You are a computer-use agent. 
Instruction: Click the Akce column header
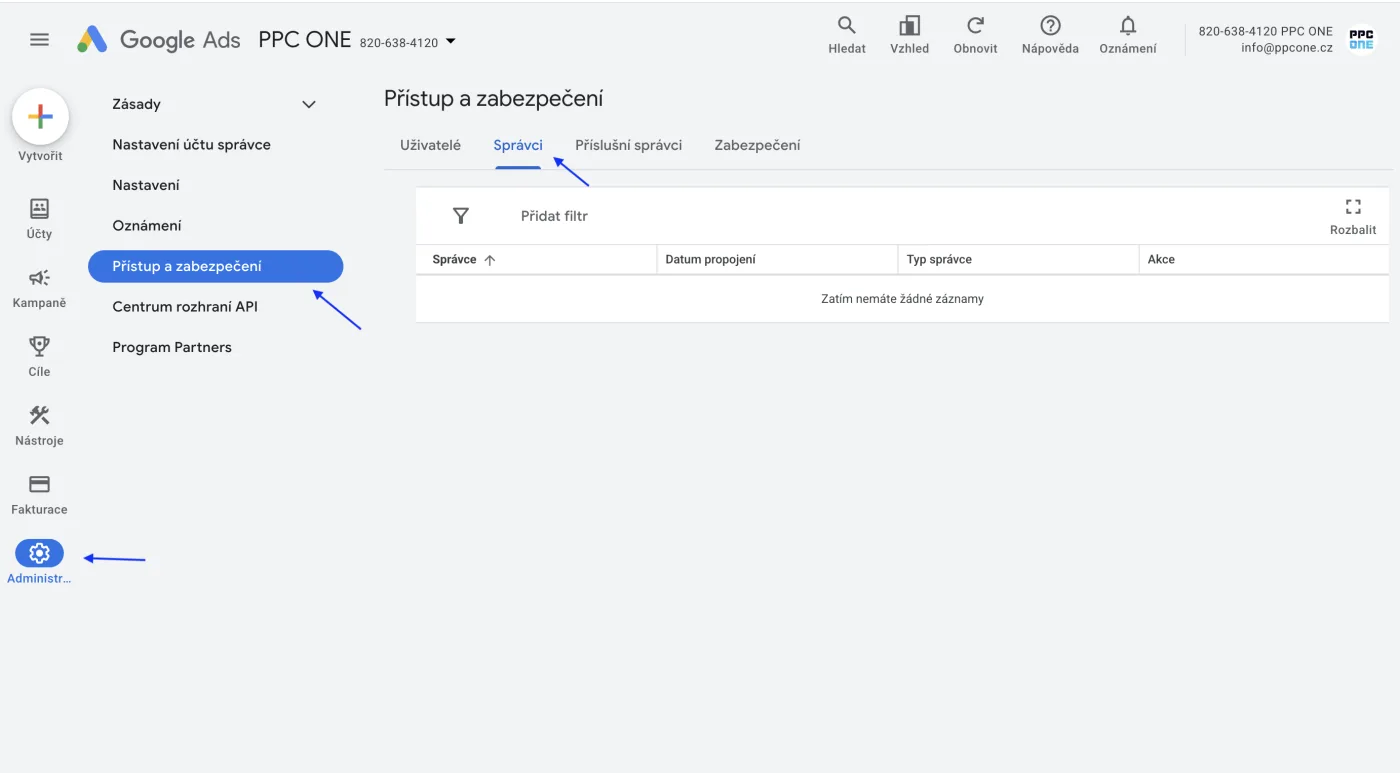click(1161, 259)
